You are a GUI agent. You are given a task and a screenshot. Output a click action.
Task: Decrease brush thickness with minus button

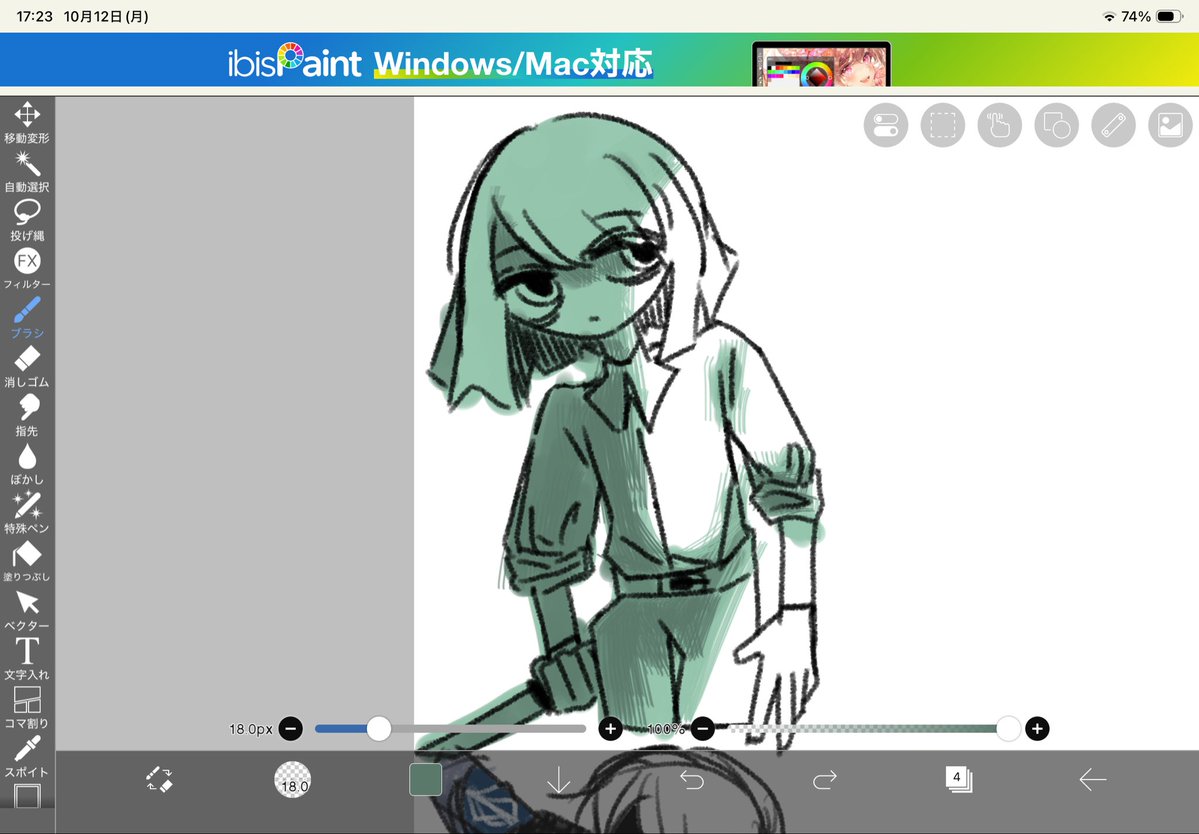click(x=291, y=729)
